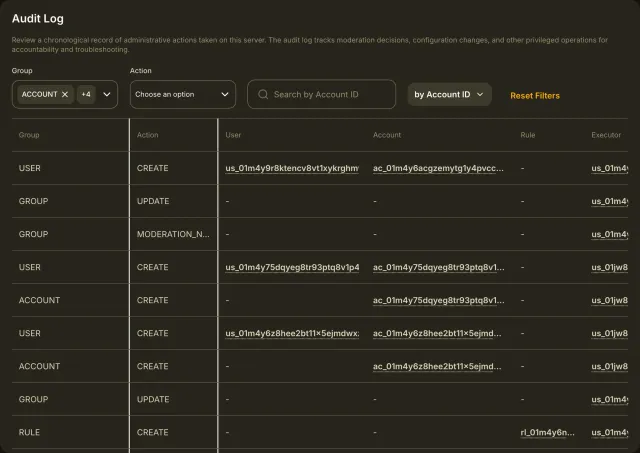Open account link in ACCOUNT row ac_01m4y6z8hee2bt11x5ejmd
Screen dimensions: 640x453
tap(437, 366)
